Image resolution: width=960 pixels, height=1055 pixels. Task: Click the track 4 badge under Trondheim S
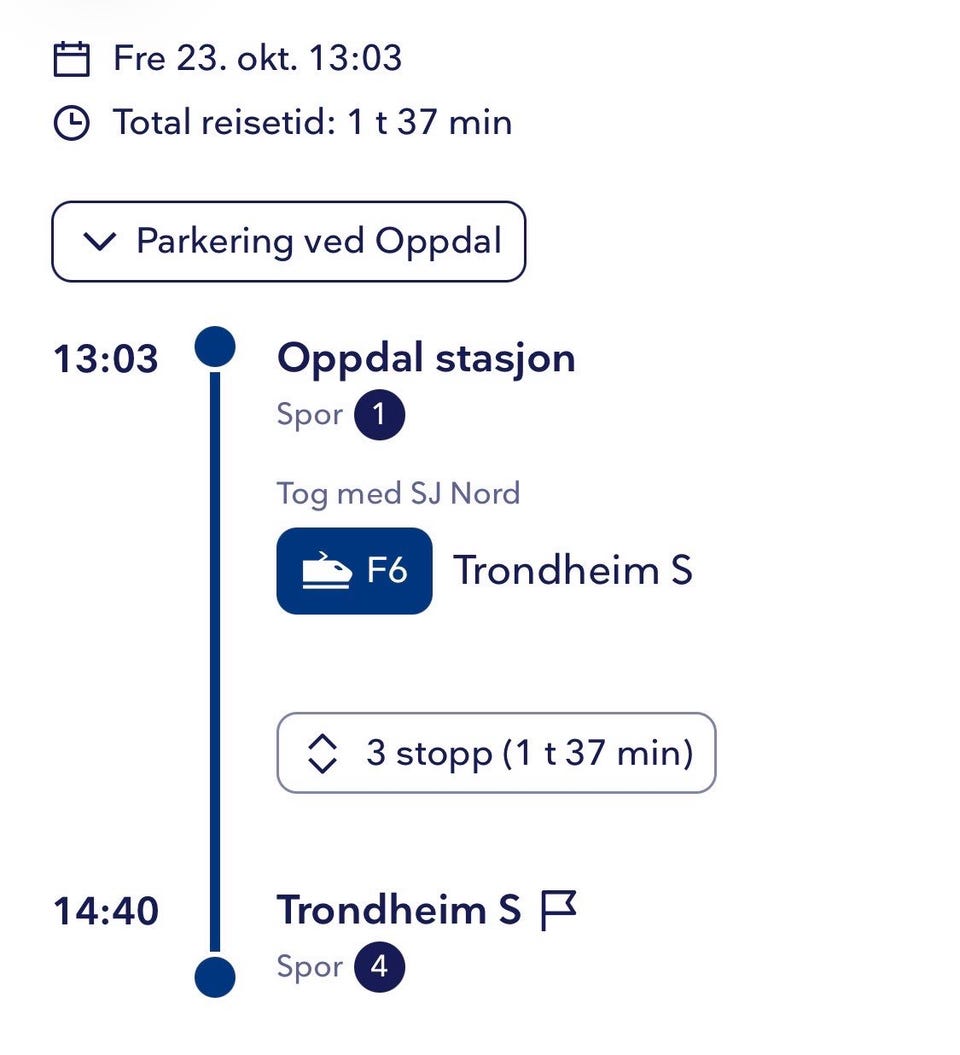(380, 968)
